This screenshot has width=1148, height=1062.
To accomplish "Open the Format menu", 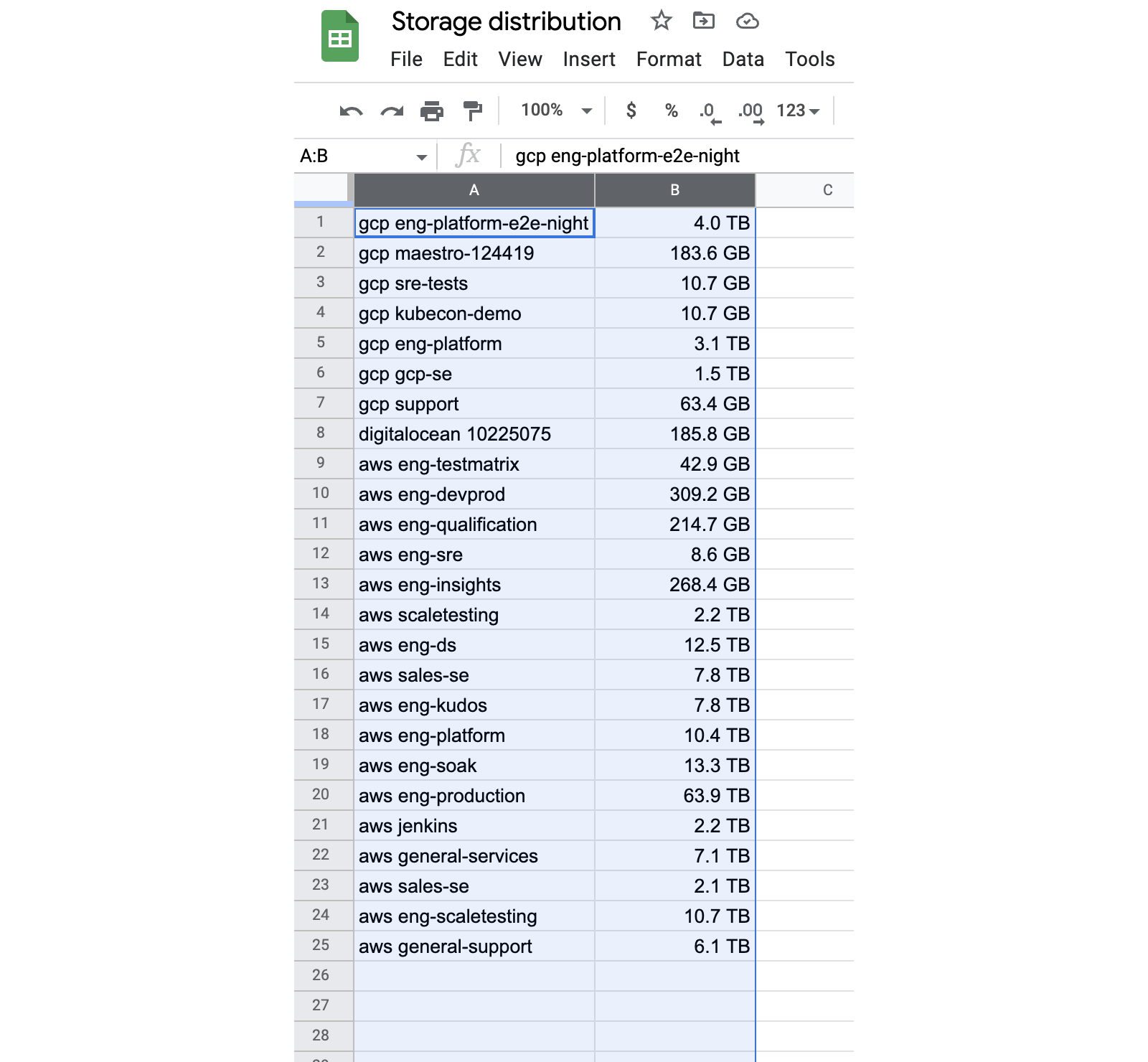I will [669, 59].
